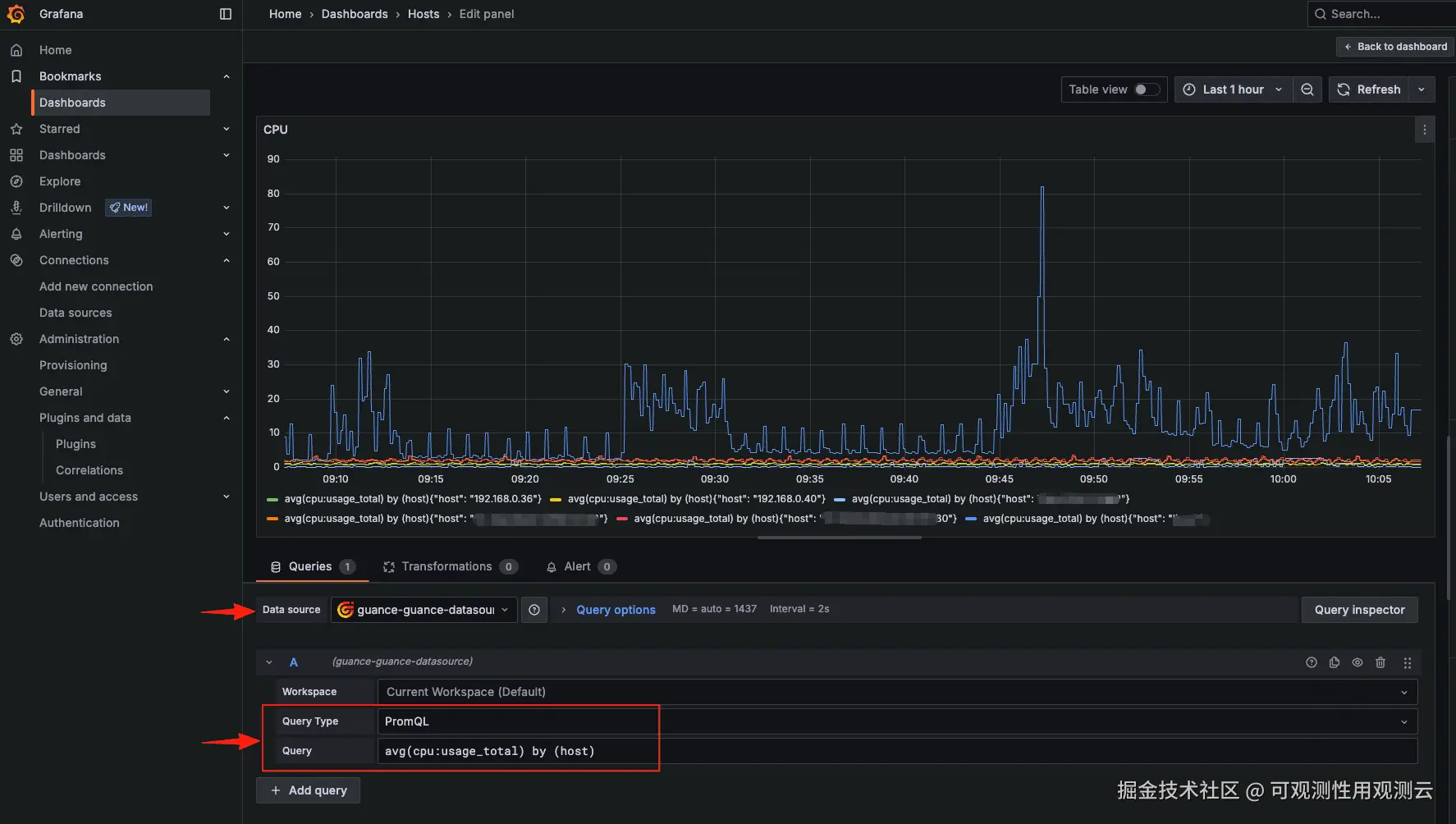Duplicate query A using copy icon

pyautogui.click(x=1335, y=662)
